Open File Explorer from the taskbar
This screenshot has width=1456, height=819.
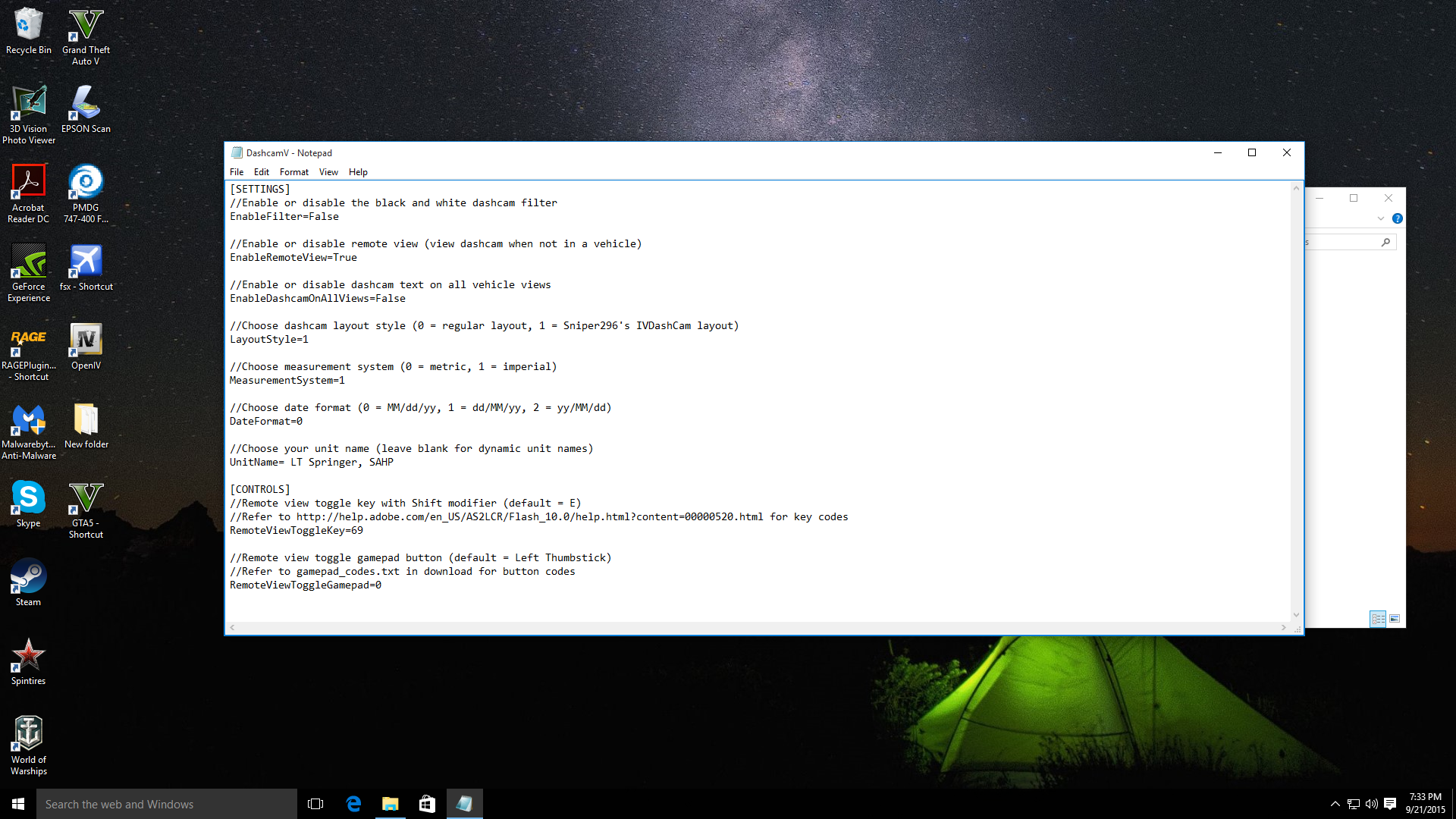pos(390,804)
